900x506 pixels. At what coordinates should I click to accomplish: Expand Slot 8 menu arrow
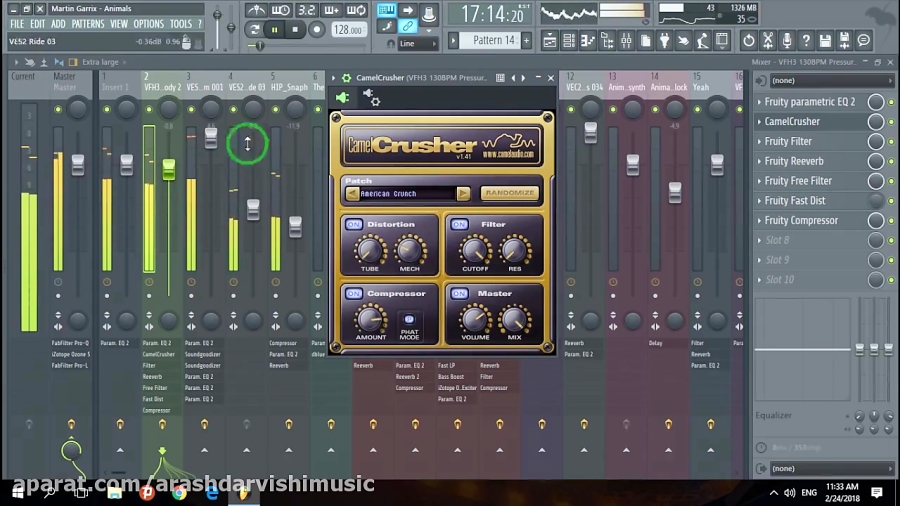coord(759,240)
